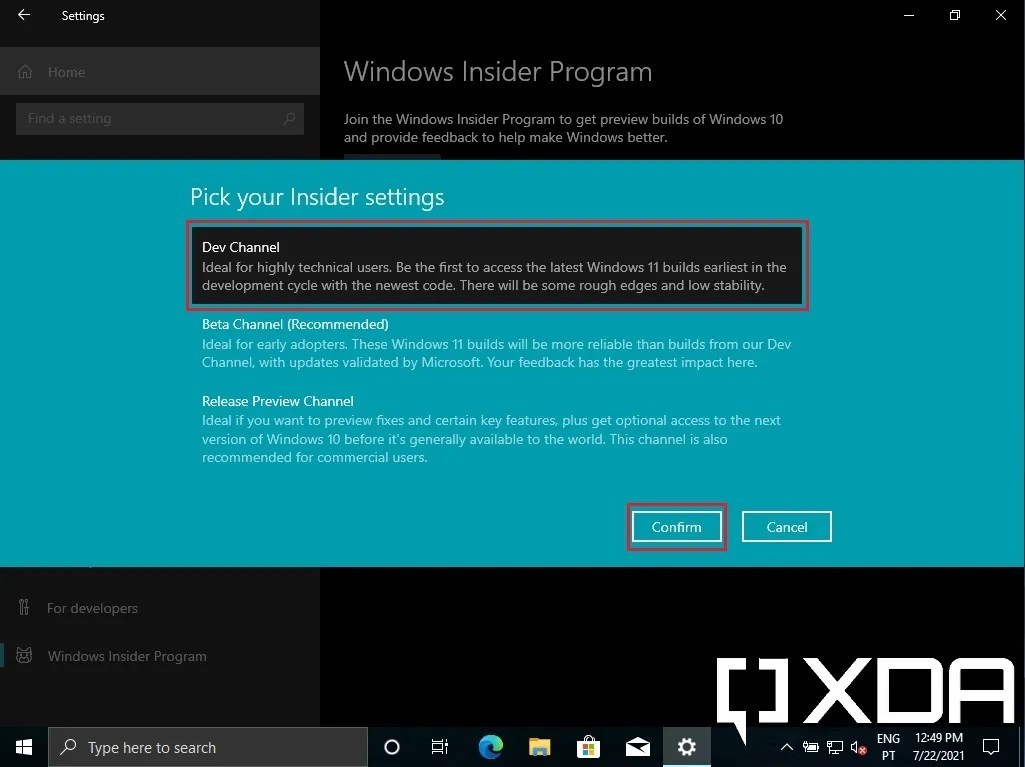
Task: Switch to Task View on the taskbar
Action: pyautogui.click(x=439, y=747)
